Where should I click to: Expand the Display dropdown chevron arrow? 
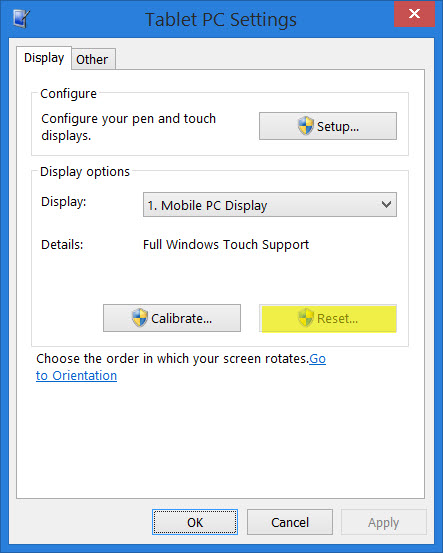pos(386,205)
